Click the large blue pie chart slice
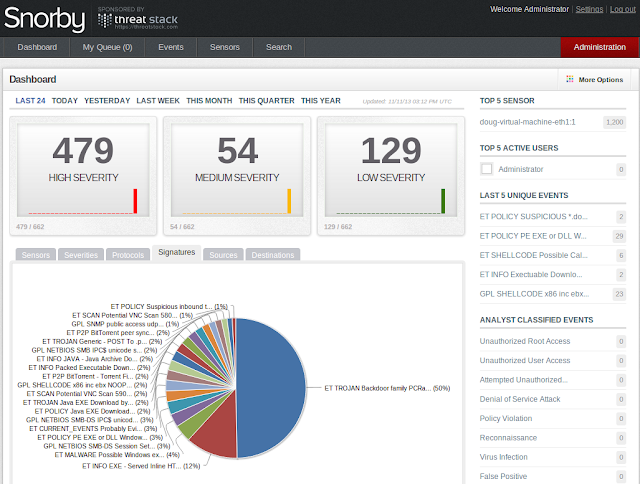 pos(271,388)
